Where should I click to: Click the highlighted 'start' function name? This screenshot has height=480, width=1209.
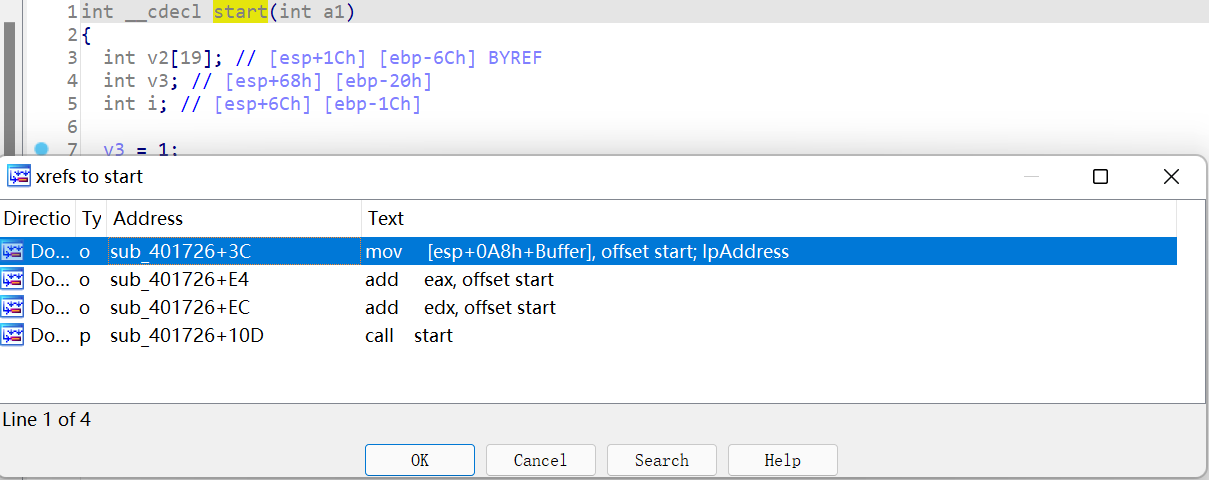pos(240,12)
